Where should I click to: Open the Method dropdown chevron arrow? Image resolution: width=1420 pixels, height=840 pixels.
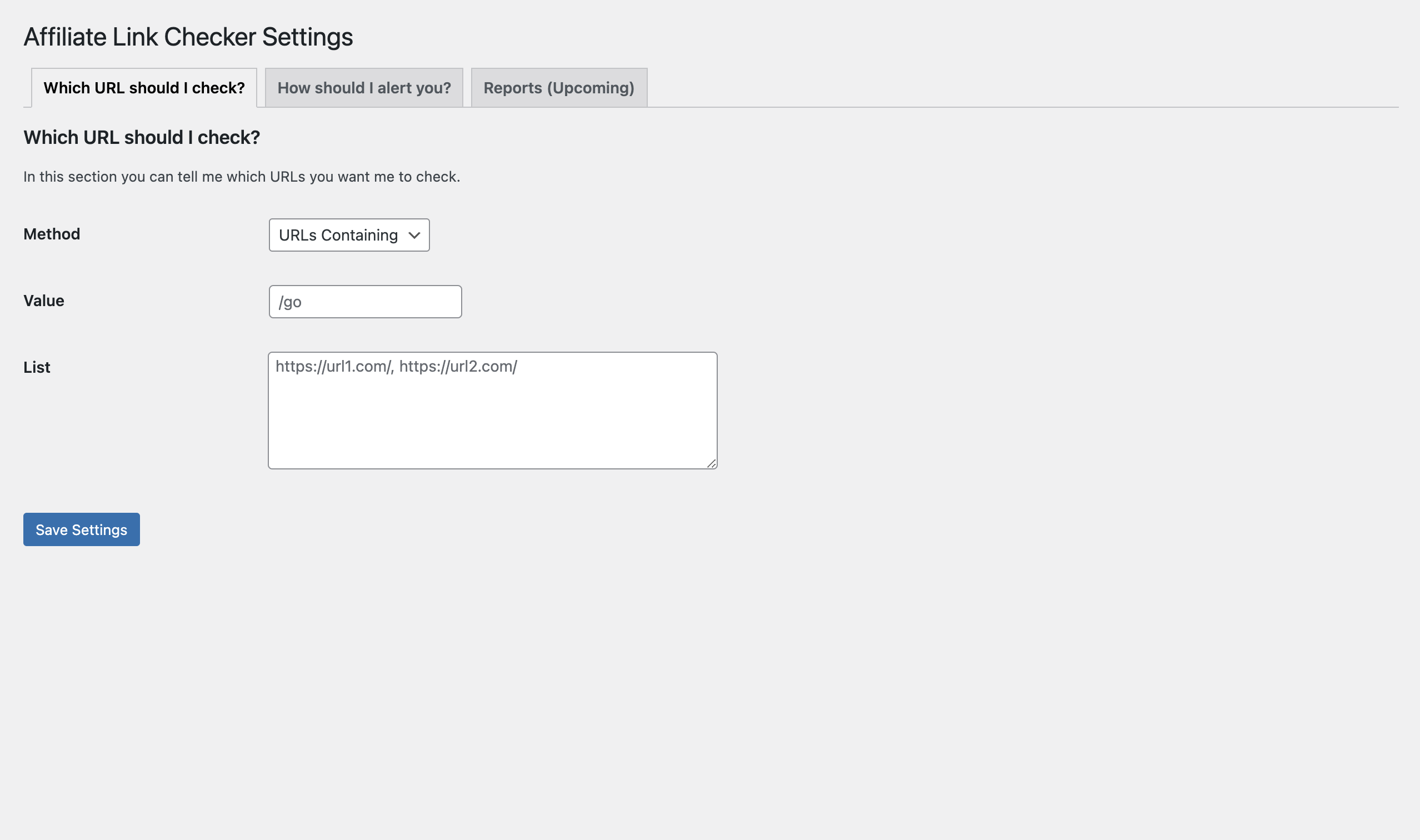point(414,235)
